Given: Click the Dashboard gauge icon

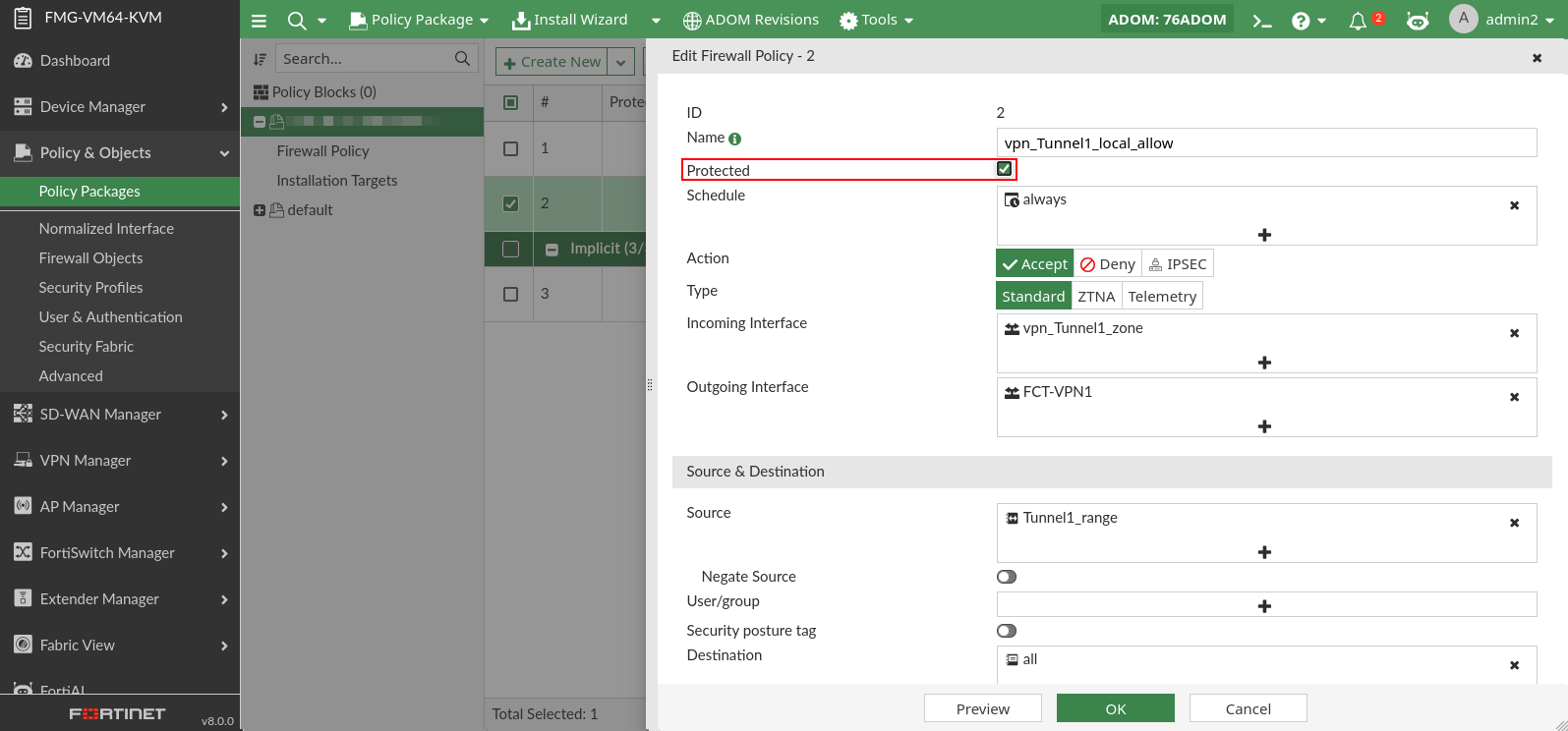Looking at the screenshot, I should click(23, 61).
